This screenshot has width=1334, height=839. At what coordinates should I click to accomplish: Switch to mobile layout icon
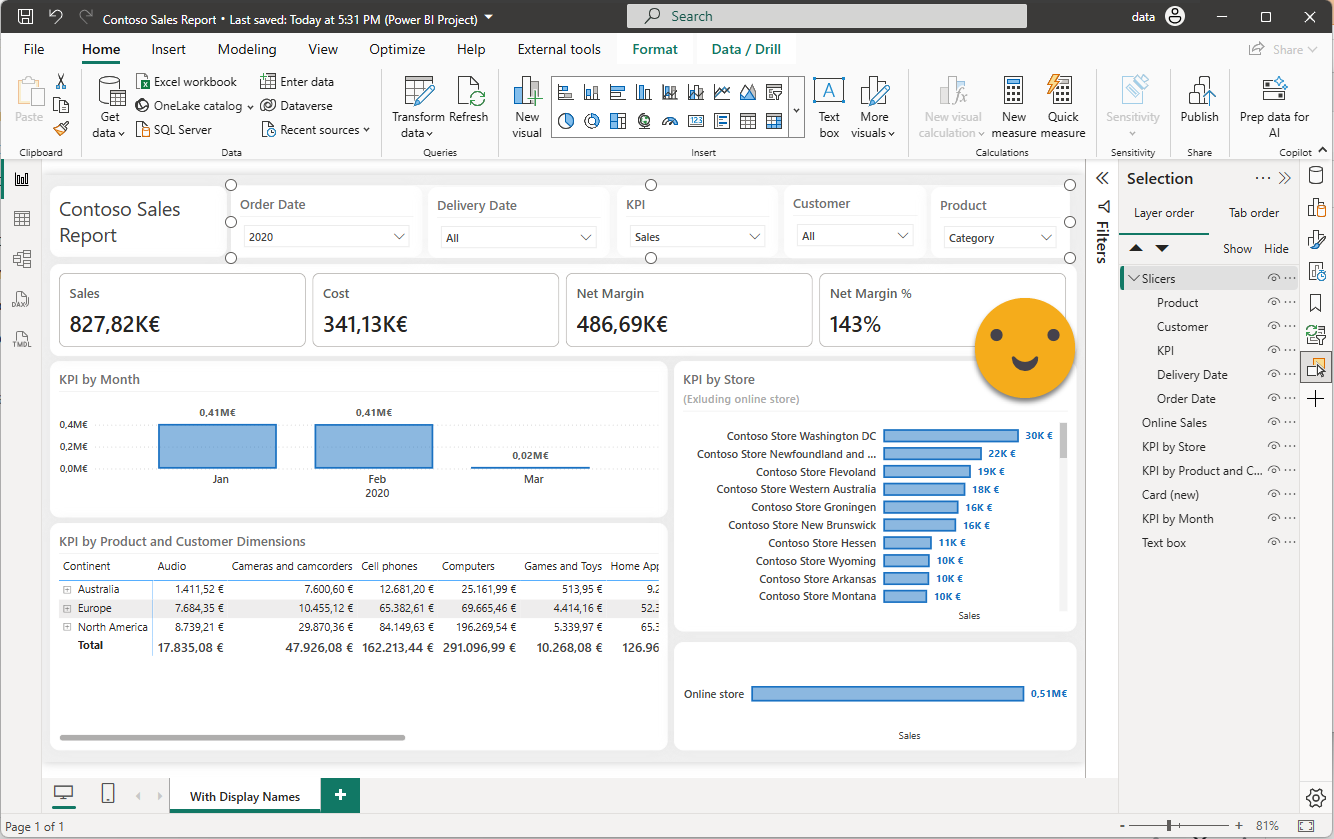point(108,794)
